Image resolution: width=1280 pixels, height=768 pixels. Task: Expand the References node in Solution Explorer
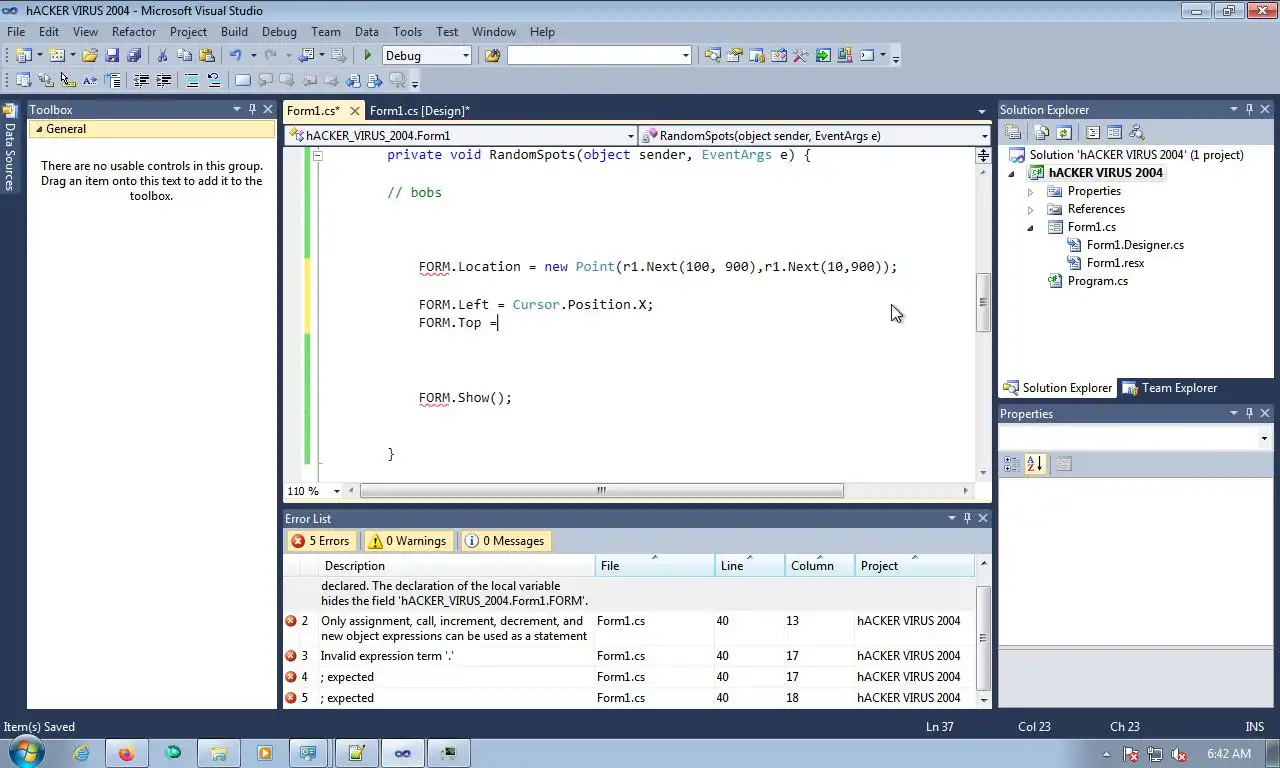(1031, 209)
